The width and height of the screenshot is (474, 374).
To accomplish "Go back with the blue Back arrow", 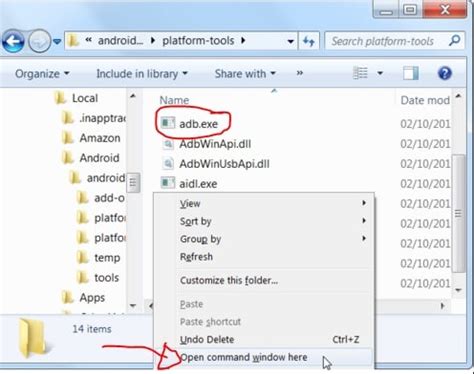I will 13,41.
